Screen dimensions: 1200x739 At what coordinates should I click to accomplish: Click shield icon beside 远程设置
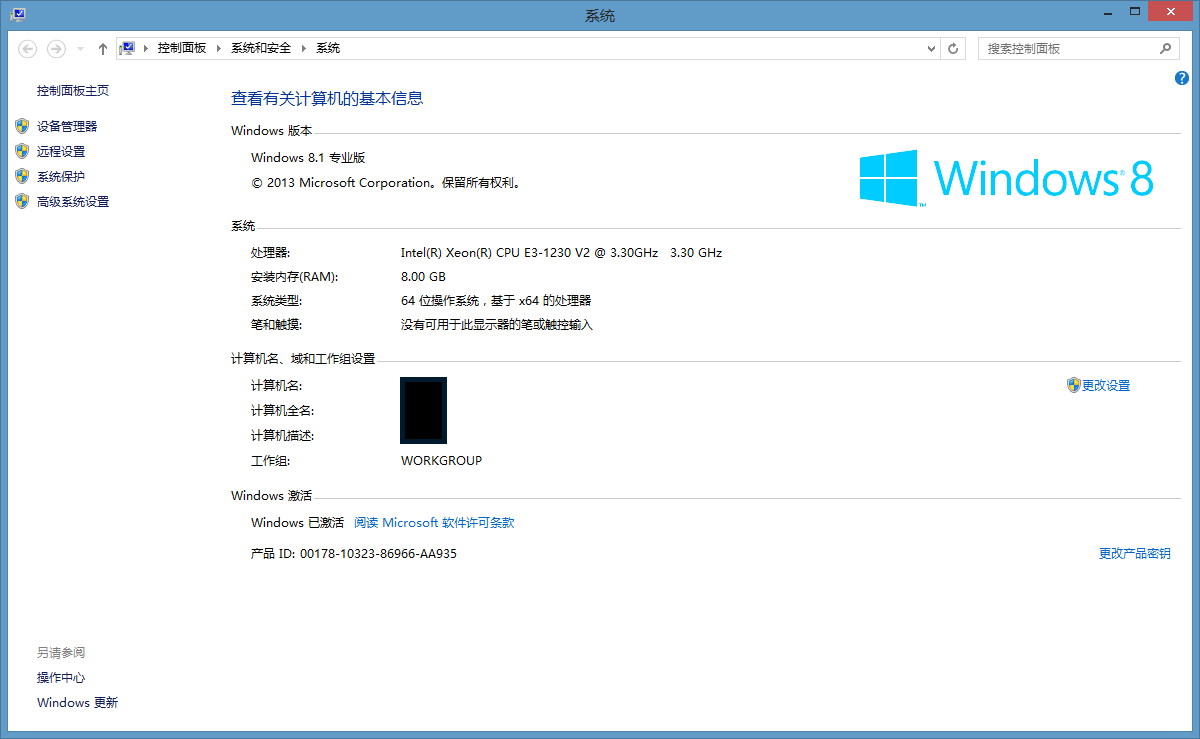23,151
